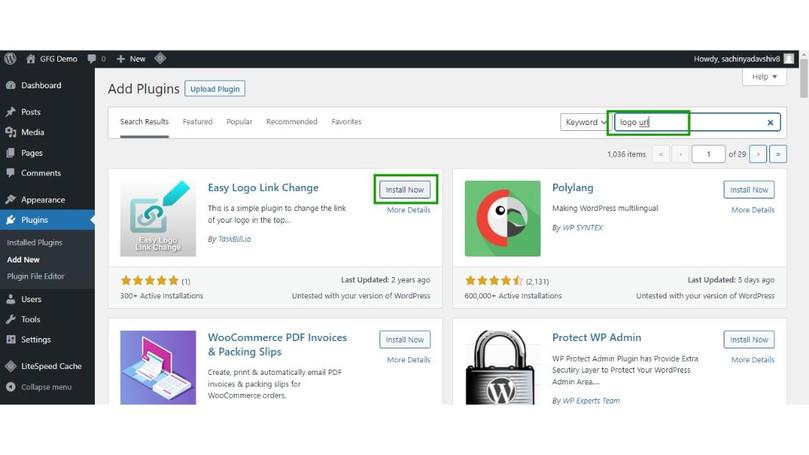Click the WordPress logo in admin bar
Image resolution: width=809 pixels, height=455 pixels.
click(10, 59)
